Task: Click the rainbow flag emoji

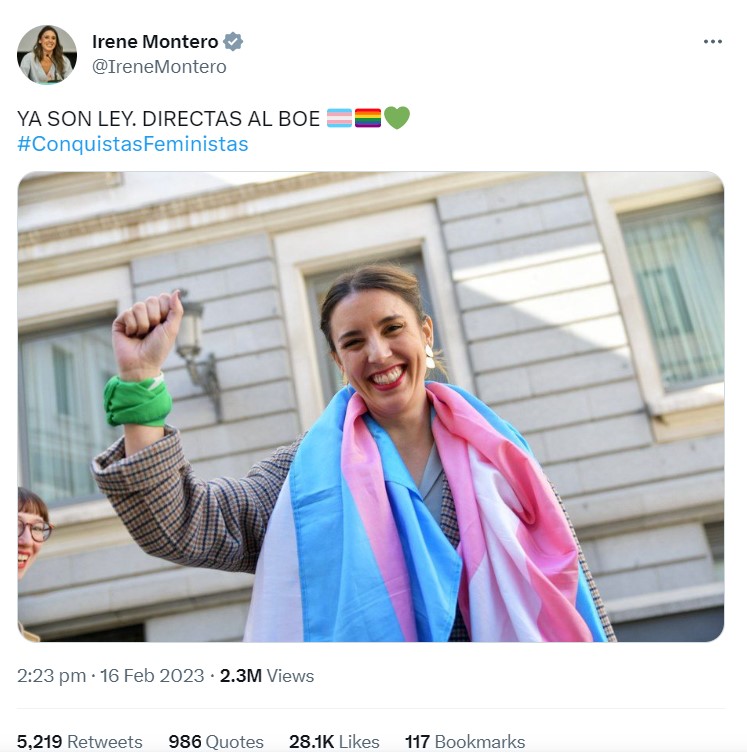Action: (x=368, y=118)
